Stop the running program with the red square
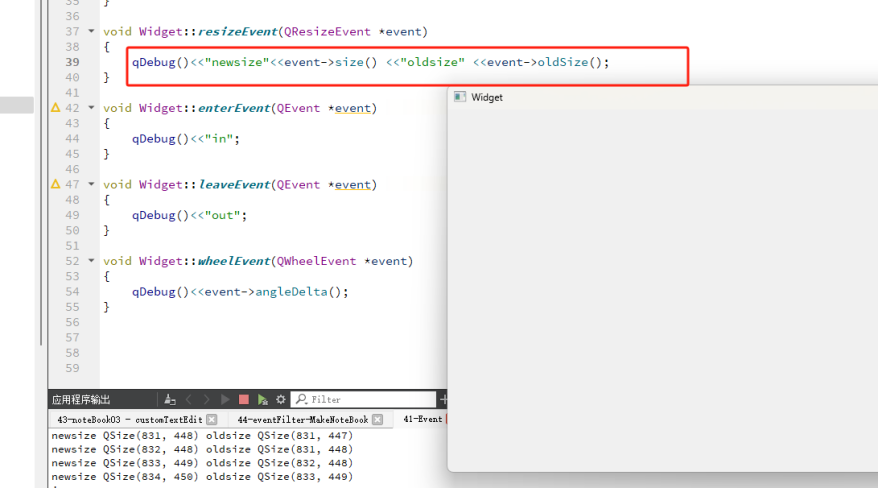879x488 pixels. [x=243, y=399]
